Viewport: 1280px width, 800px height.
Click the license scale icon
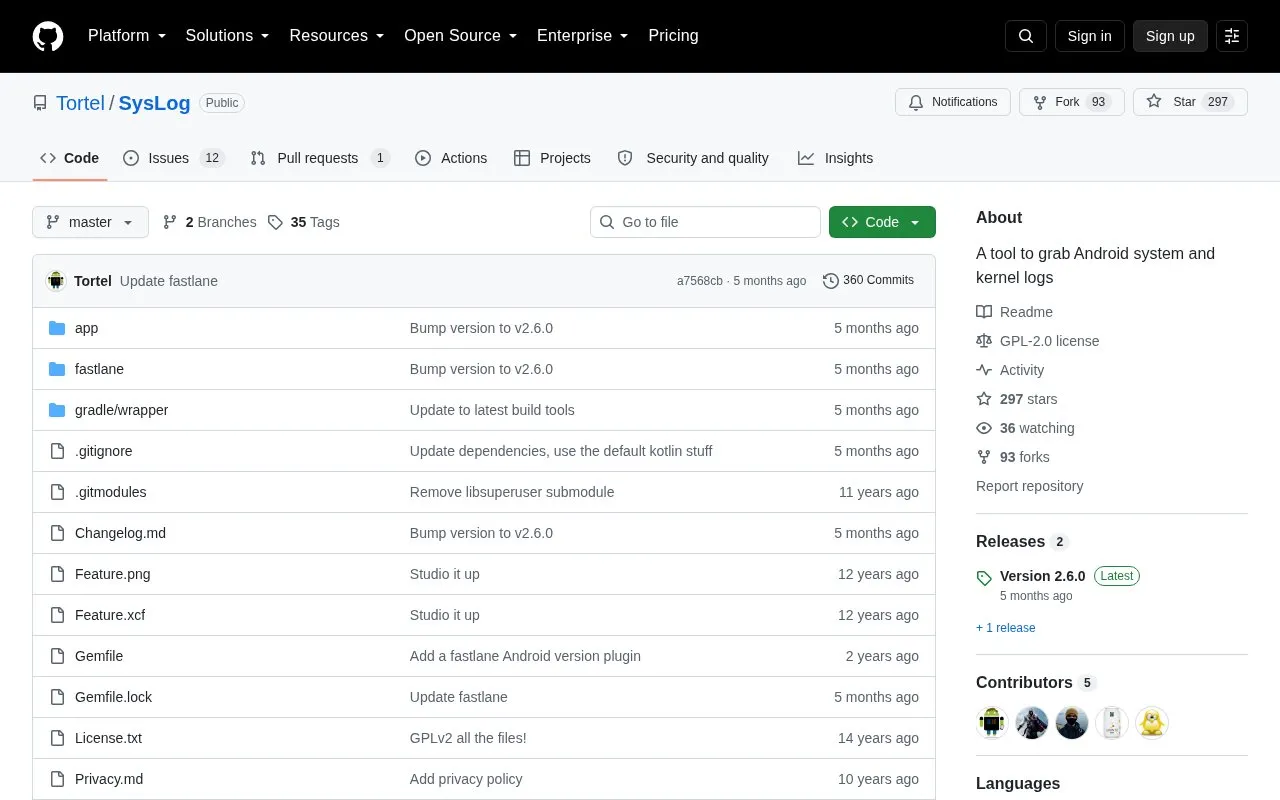(984, 341)
